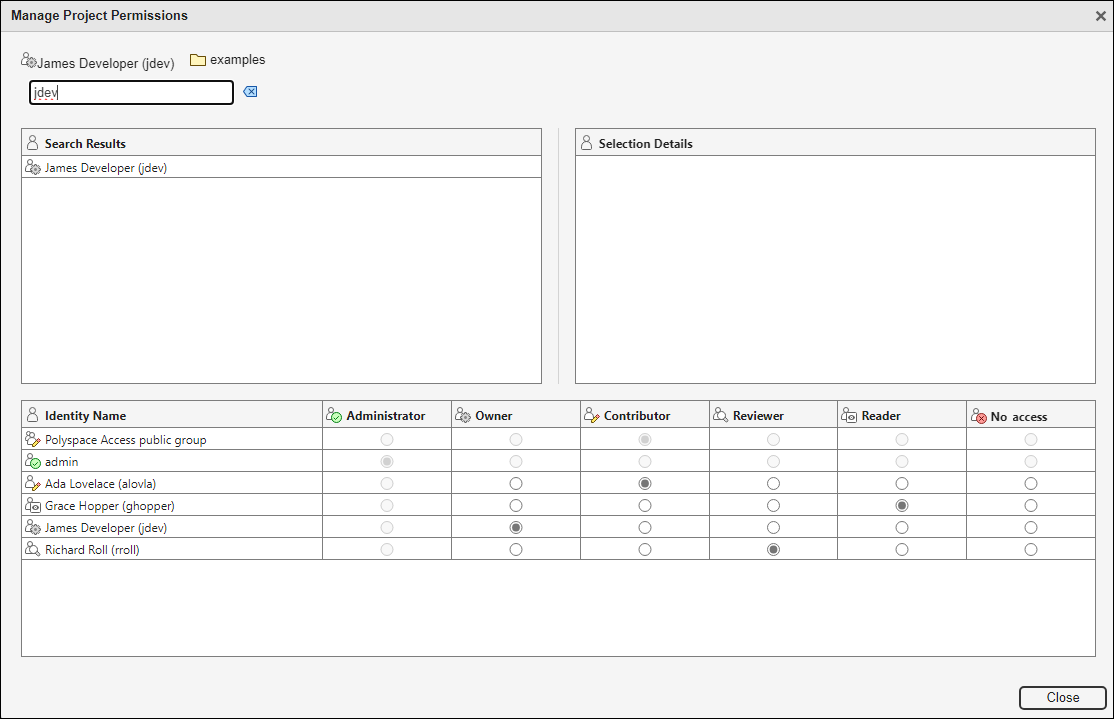
Task: Set Ada Lovelace as Owner
Action: (516, 484)
